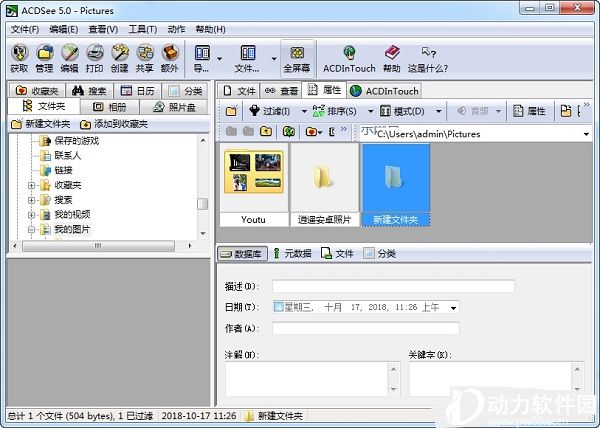Click the 过滤(I) filter button
This screenshot has height=428, width=600.
coord(270,111)
